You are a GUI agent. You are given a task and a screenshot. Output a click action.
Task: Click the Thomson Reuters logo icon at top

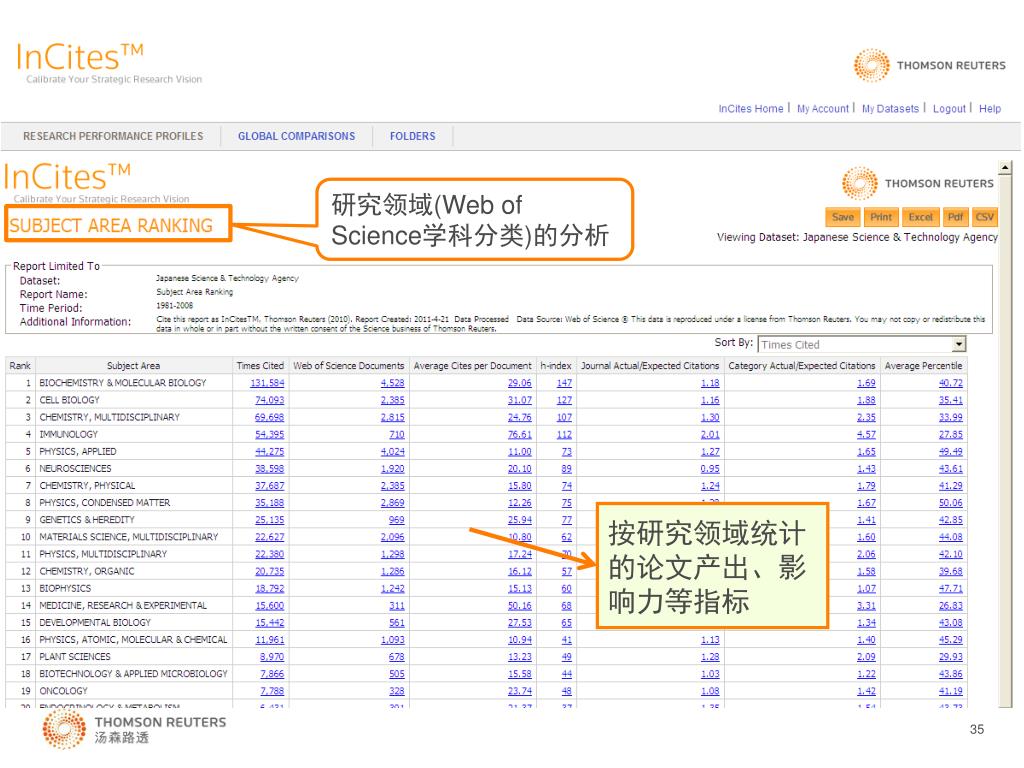tap(872, 65)
